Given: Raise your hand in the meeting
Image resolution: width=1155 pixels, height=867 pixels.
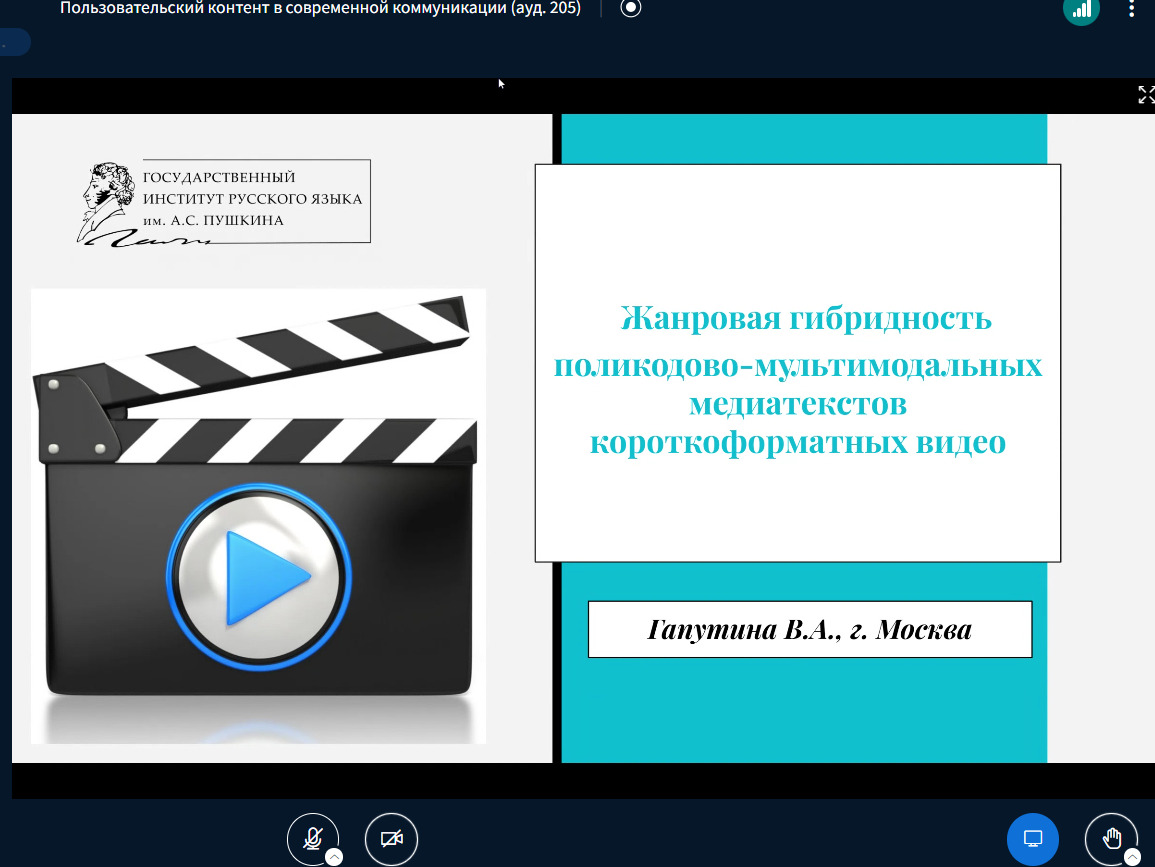Looking at the screenshot, I should pos(1110,838).
